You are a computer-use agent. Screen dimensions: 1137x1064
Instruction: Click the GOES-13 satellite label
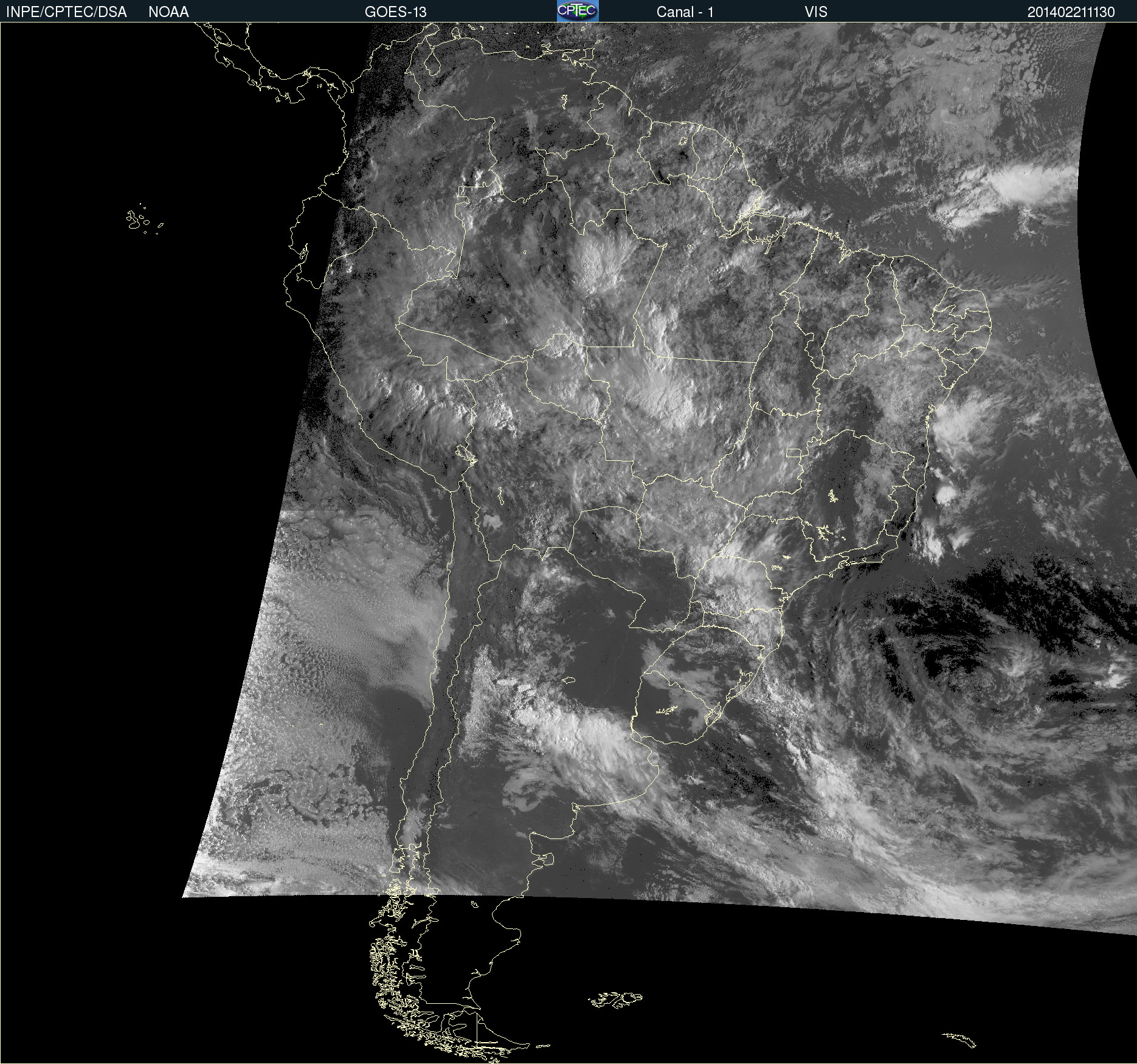click(395, 12)
